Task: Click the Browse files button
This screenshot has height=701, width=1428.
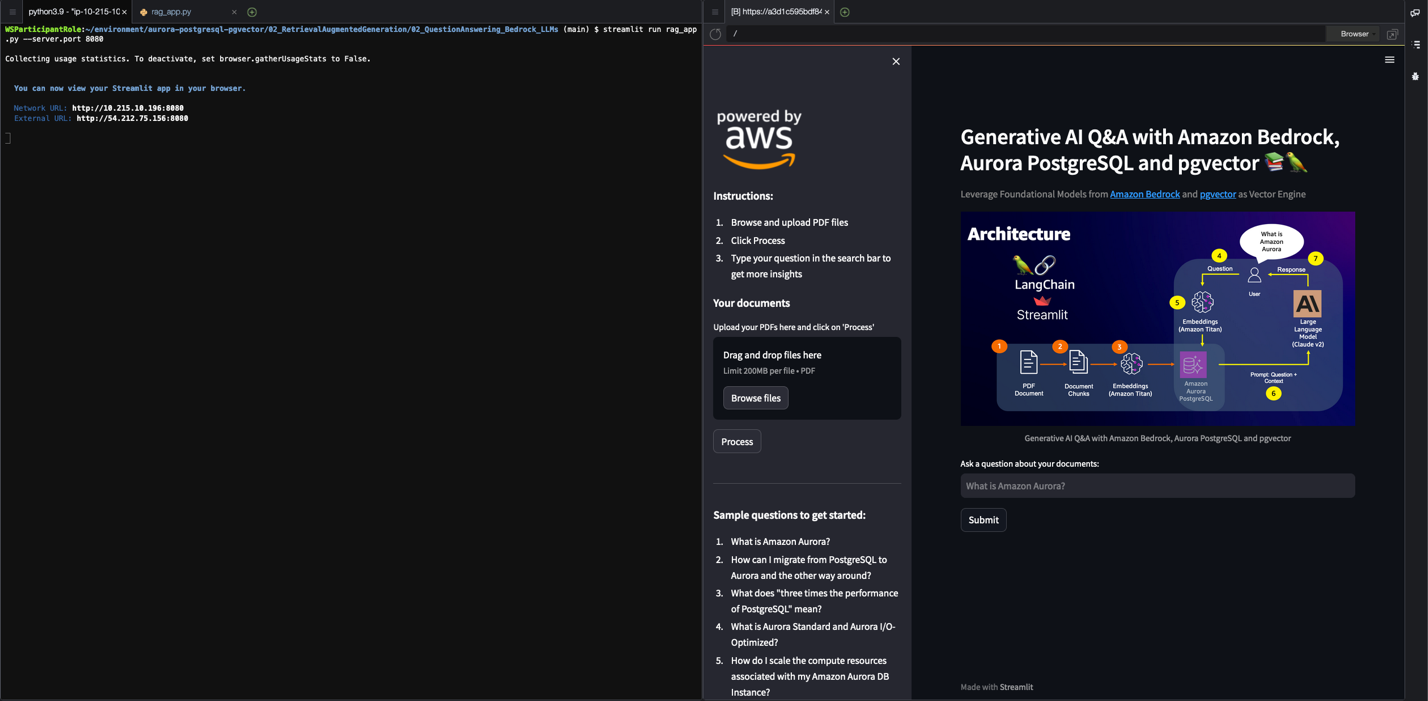Action: (x=756, y=398)
